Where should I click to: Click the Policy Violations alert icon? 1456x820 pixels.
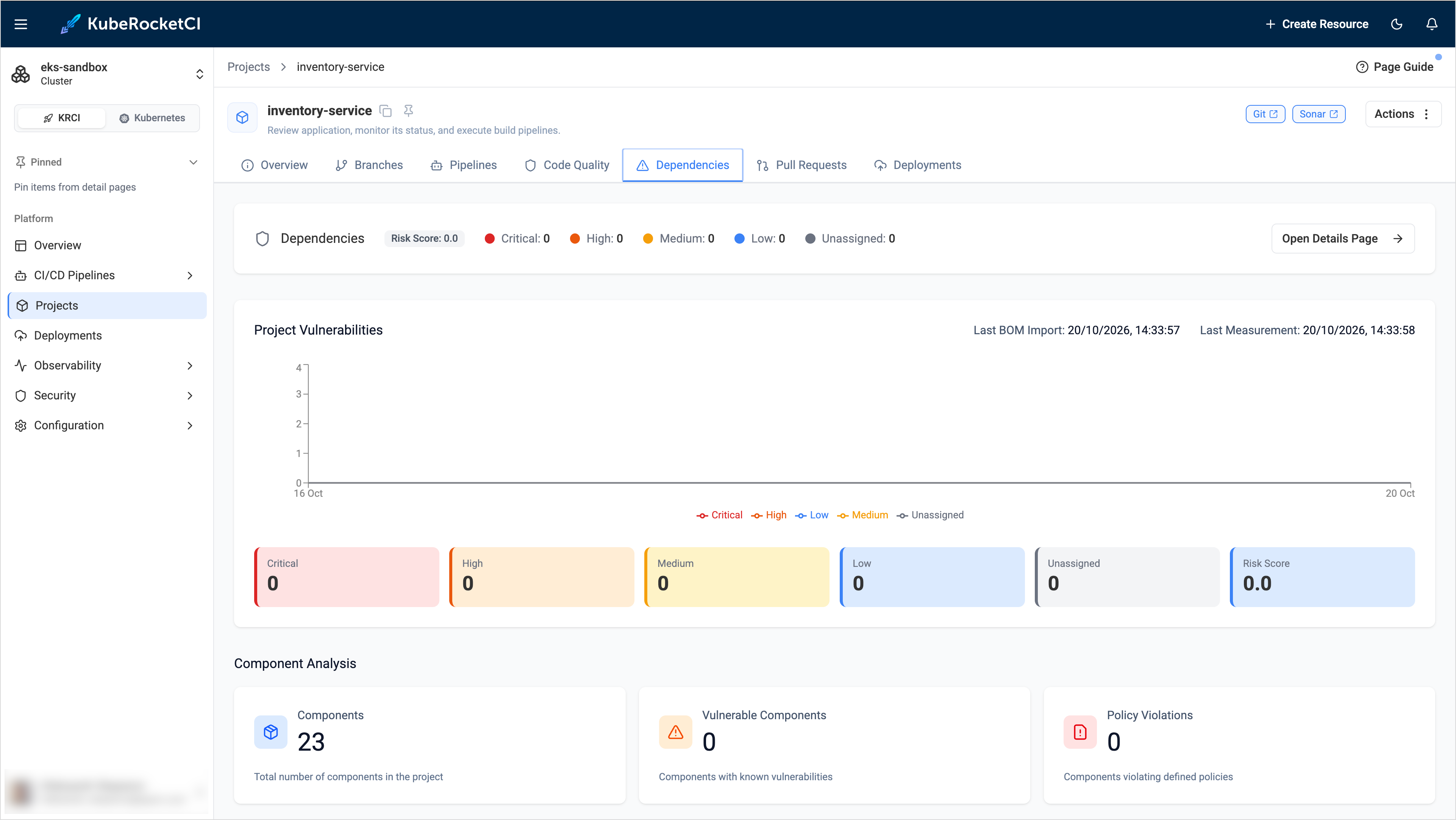tap(1080, 732)
